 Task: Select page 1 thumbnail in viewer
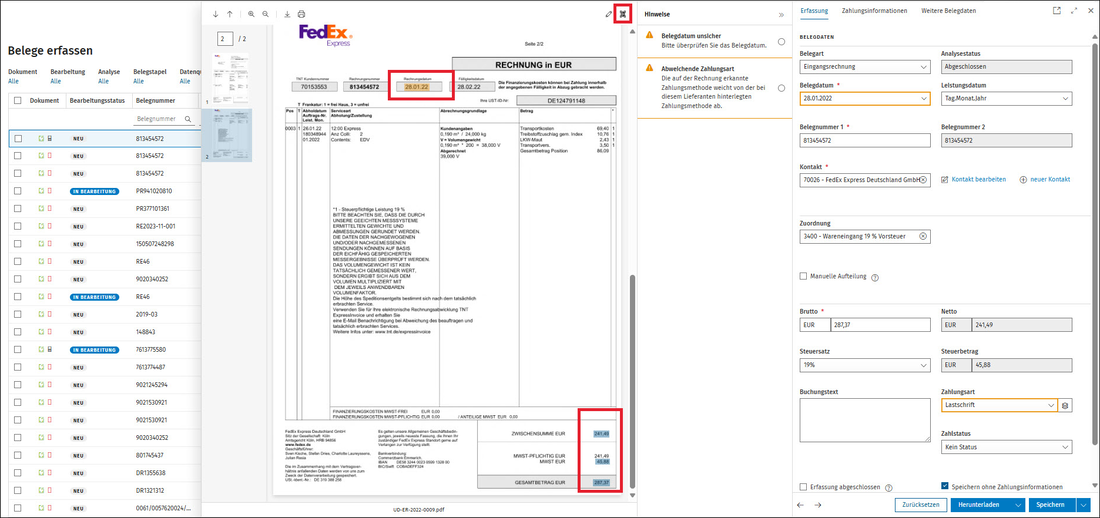[233, 78]
